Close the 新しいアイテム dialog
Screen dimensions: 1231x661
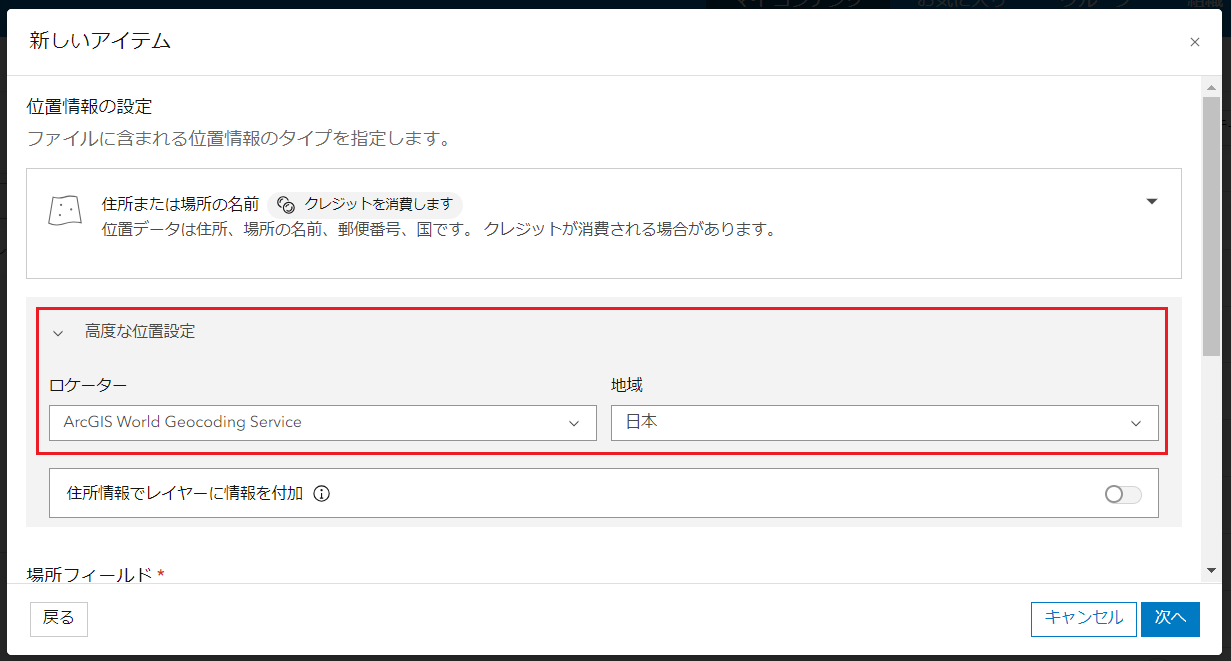point(1194,42)
